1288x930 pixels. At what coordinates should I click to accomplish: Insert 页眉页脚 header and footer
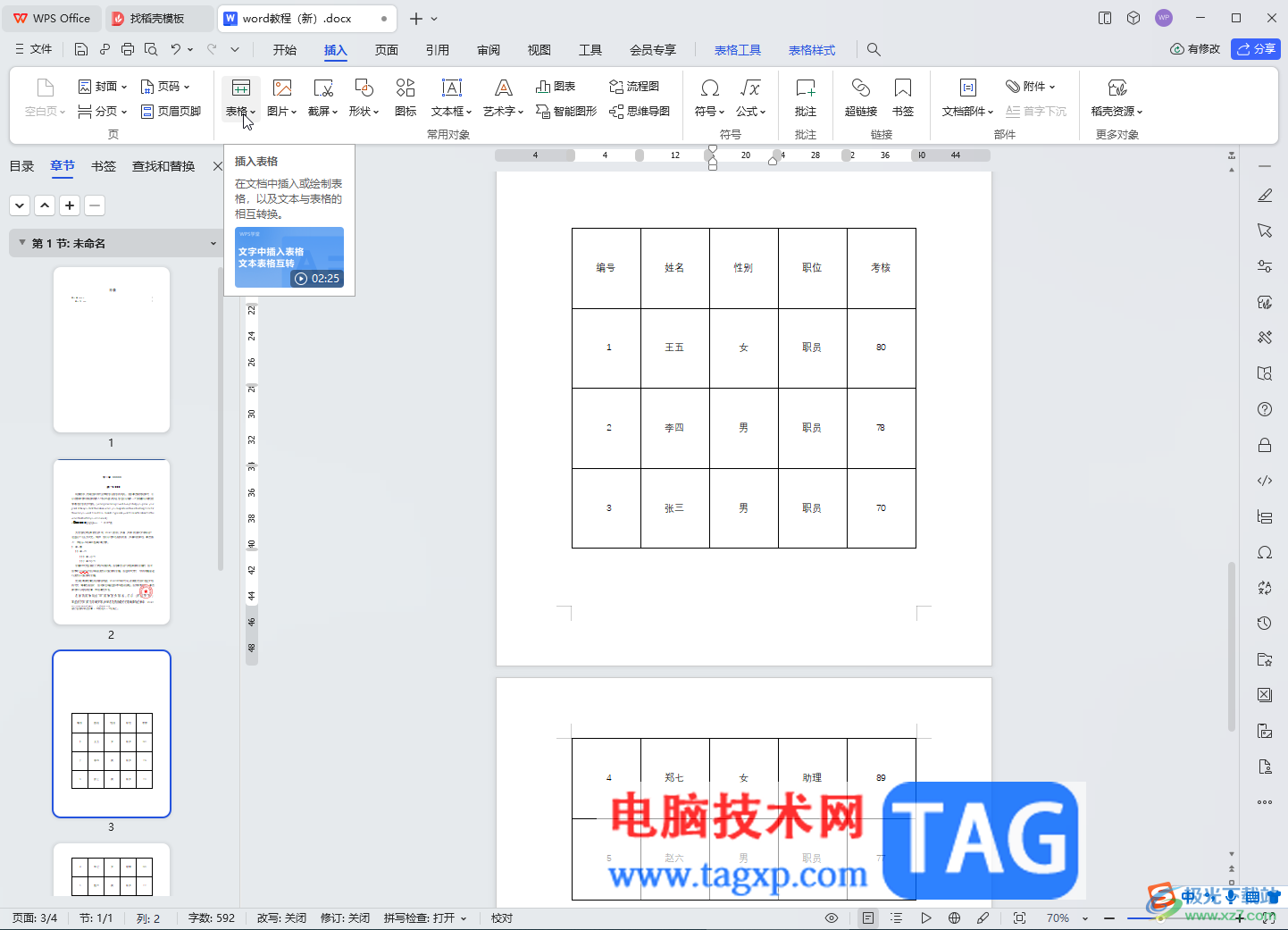point(171,112)
